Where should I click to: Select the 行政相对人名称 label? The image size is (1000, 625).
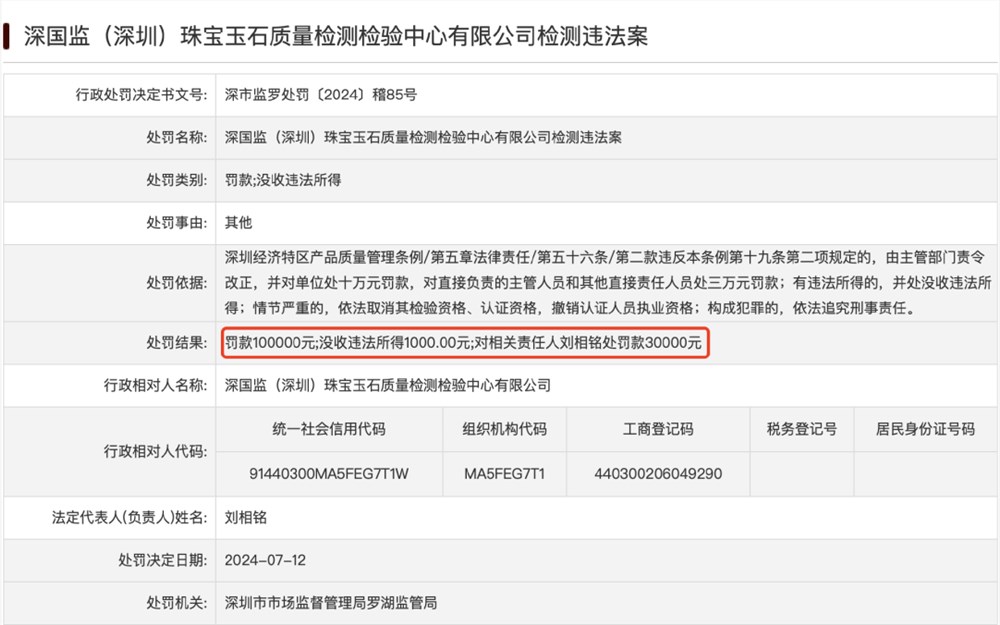[156, 386]
